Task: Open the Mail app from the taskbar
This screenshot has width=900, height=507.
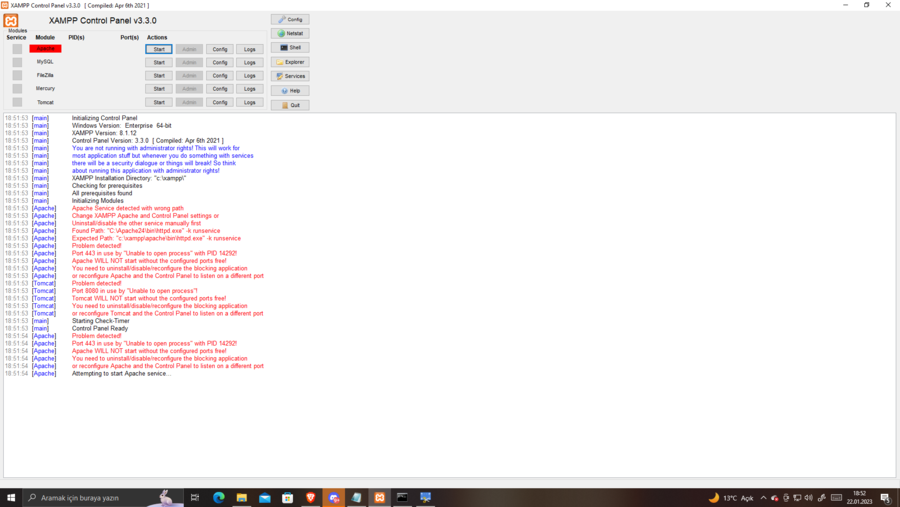Action: (x=265, y=498)
